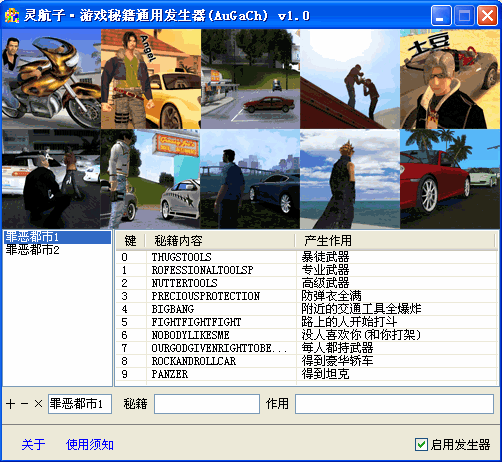Click the × delete icon beside the game name
The width and height of the screenshot is (502, 462).
click(38, 404)
